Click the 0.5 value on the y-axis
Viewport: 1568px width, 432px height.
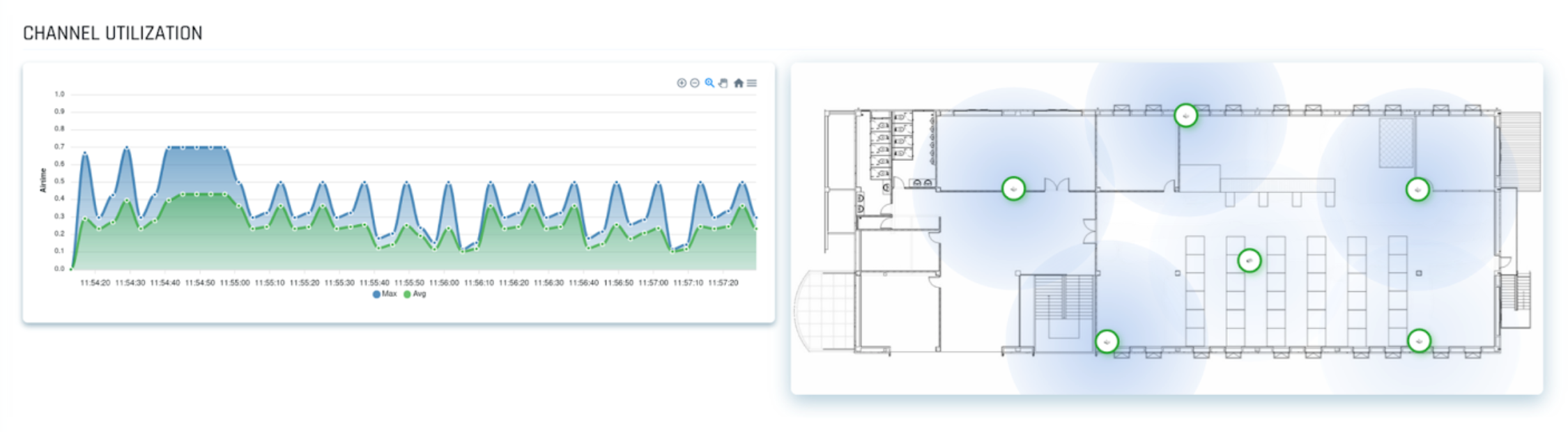pyautogui.click(x=59, y=181)
